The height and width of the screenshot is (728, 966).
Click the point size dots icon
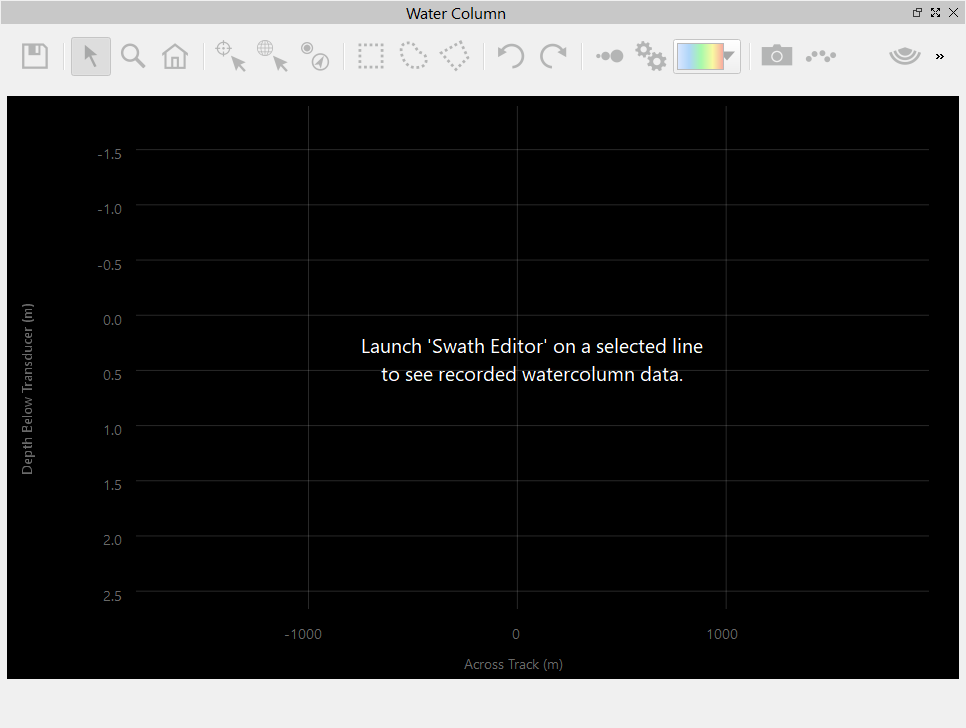click(609, 56)
